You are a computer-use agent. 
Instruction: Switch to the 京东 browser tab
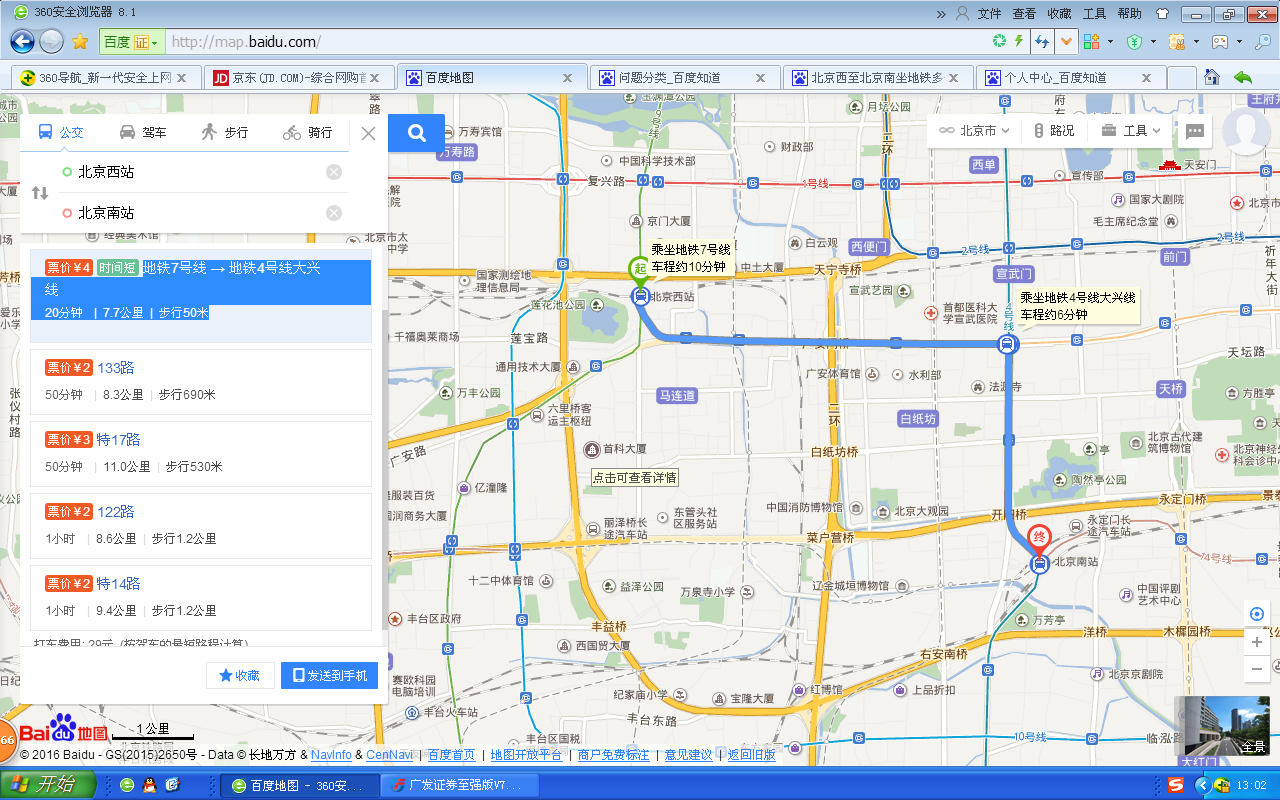tap(300, 78)
